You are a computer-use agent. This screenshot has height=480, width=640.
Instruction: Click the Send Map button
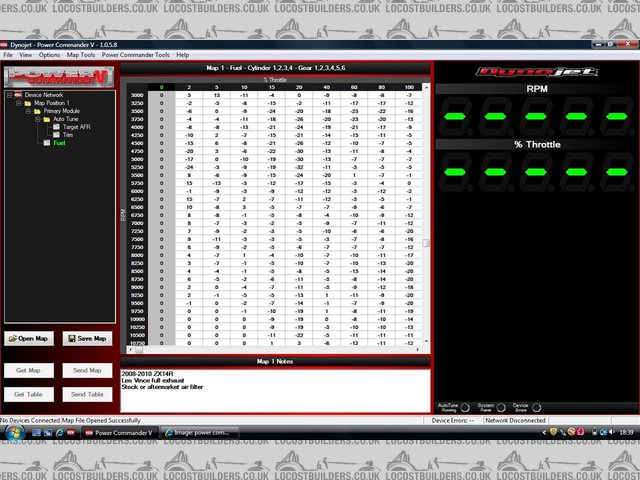(x=87, y=370)
